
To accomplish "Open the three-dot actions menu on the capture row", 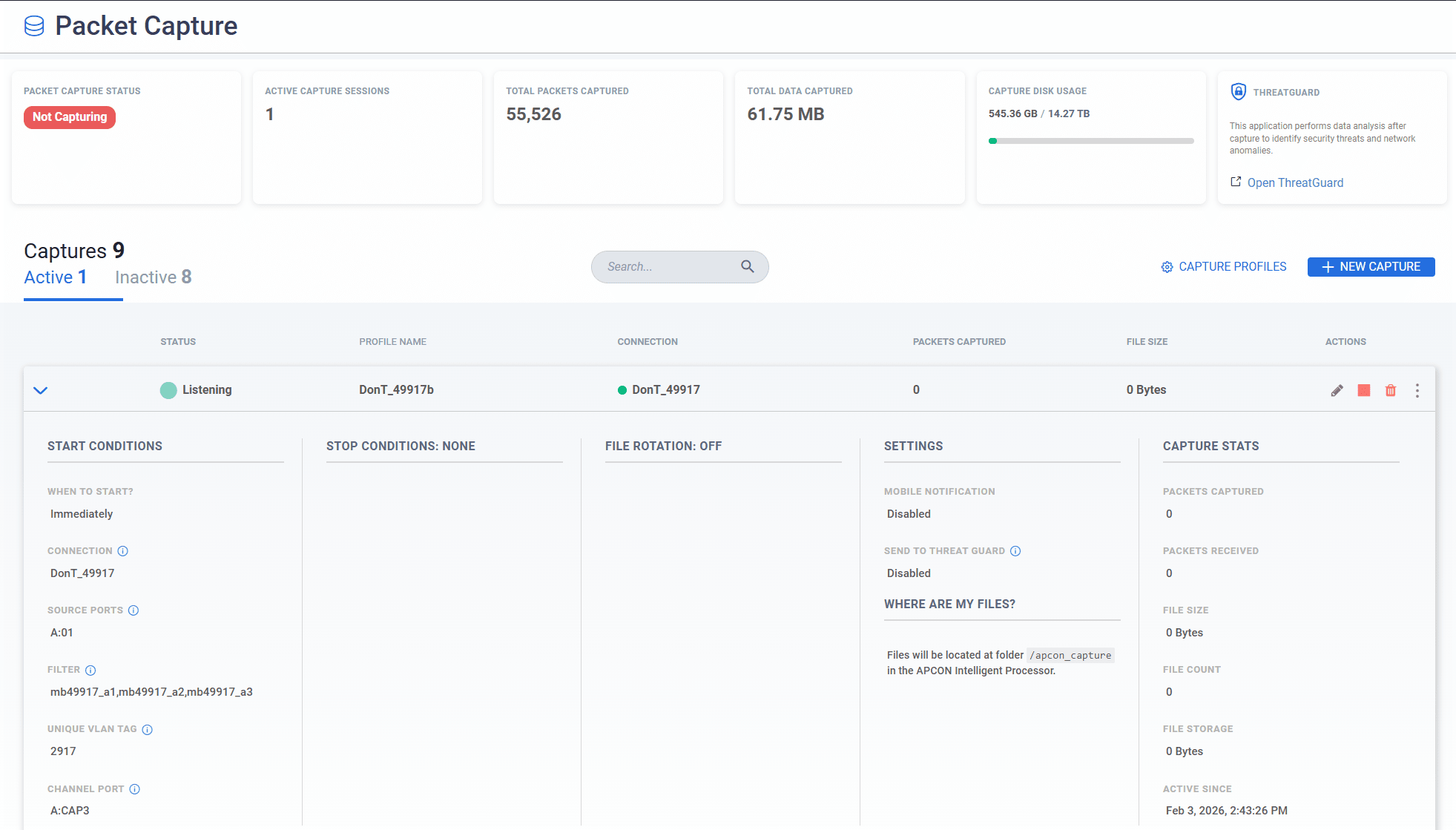I will coord(1417,389).
